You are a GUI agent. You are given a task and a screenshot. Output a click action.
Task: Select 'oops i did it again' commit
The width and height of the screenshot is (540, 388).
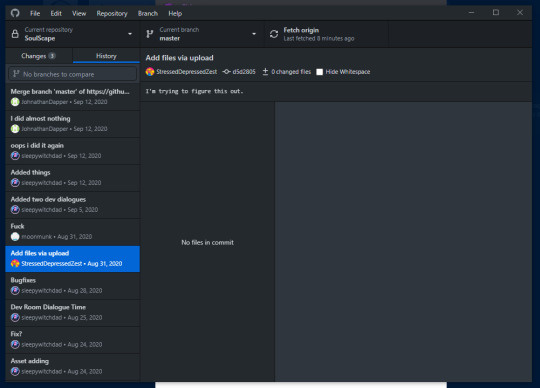point(73,150)
